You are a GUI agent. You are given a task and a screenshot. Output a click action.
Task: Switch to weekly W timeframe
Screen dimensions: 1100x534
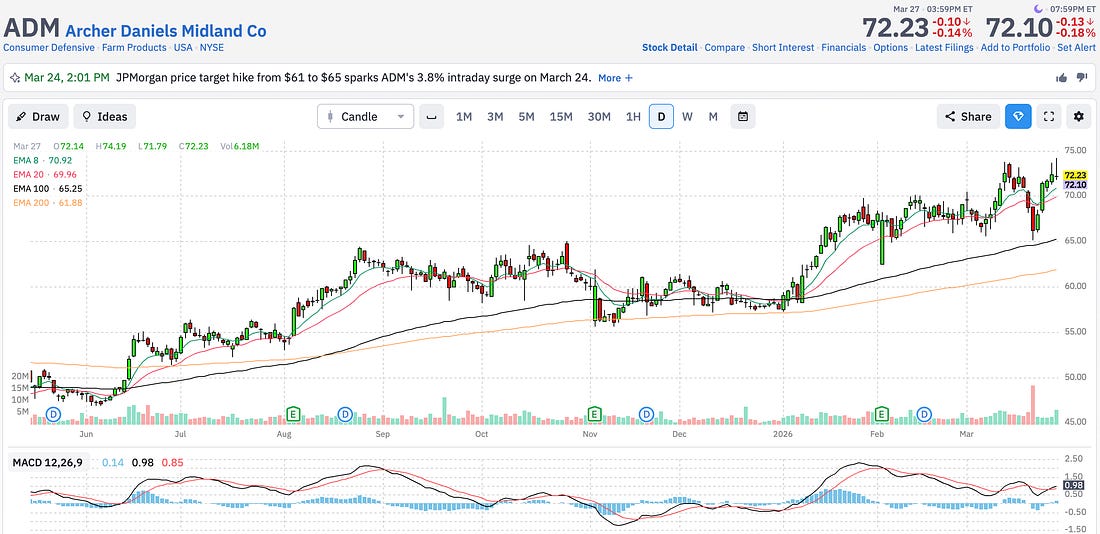pos(687,116)
